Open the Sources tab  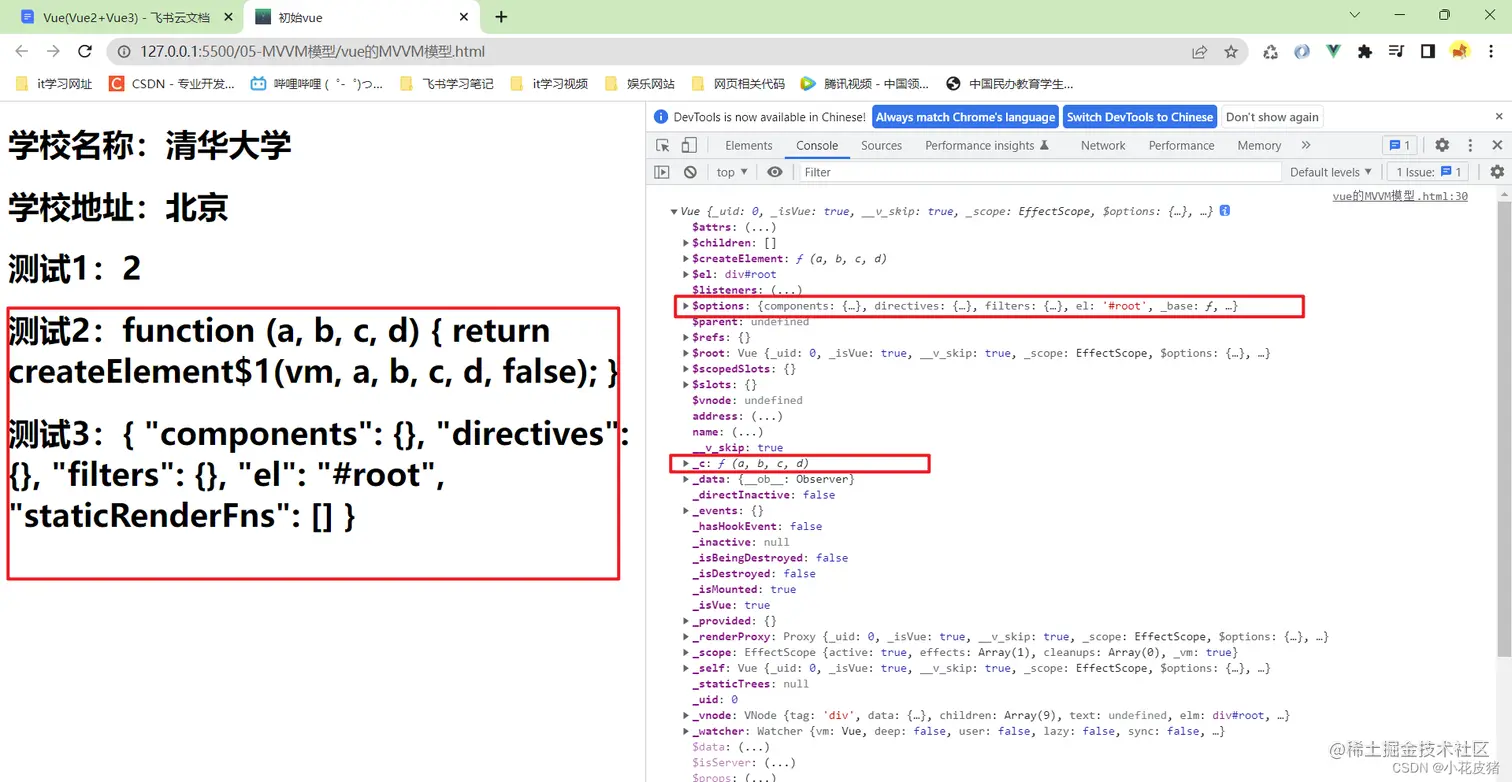point(881,145)
